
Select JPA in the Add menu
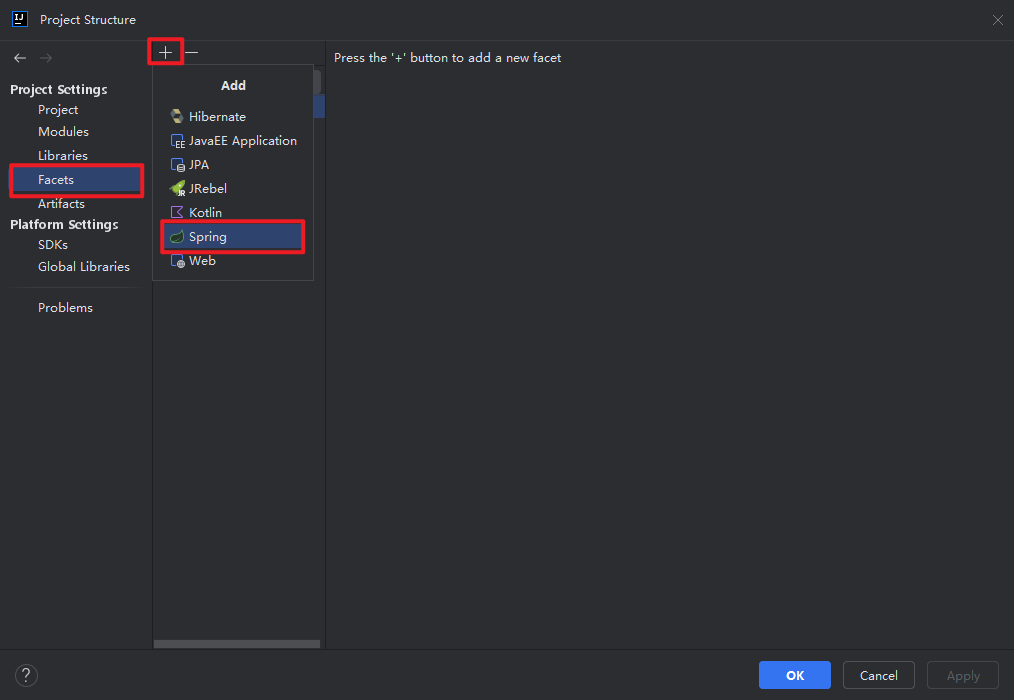pyautogui.click(x=233, y=164)
